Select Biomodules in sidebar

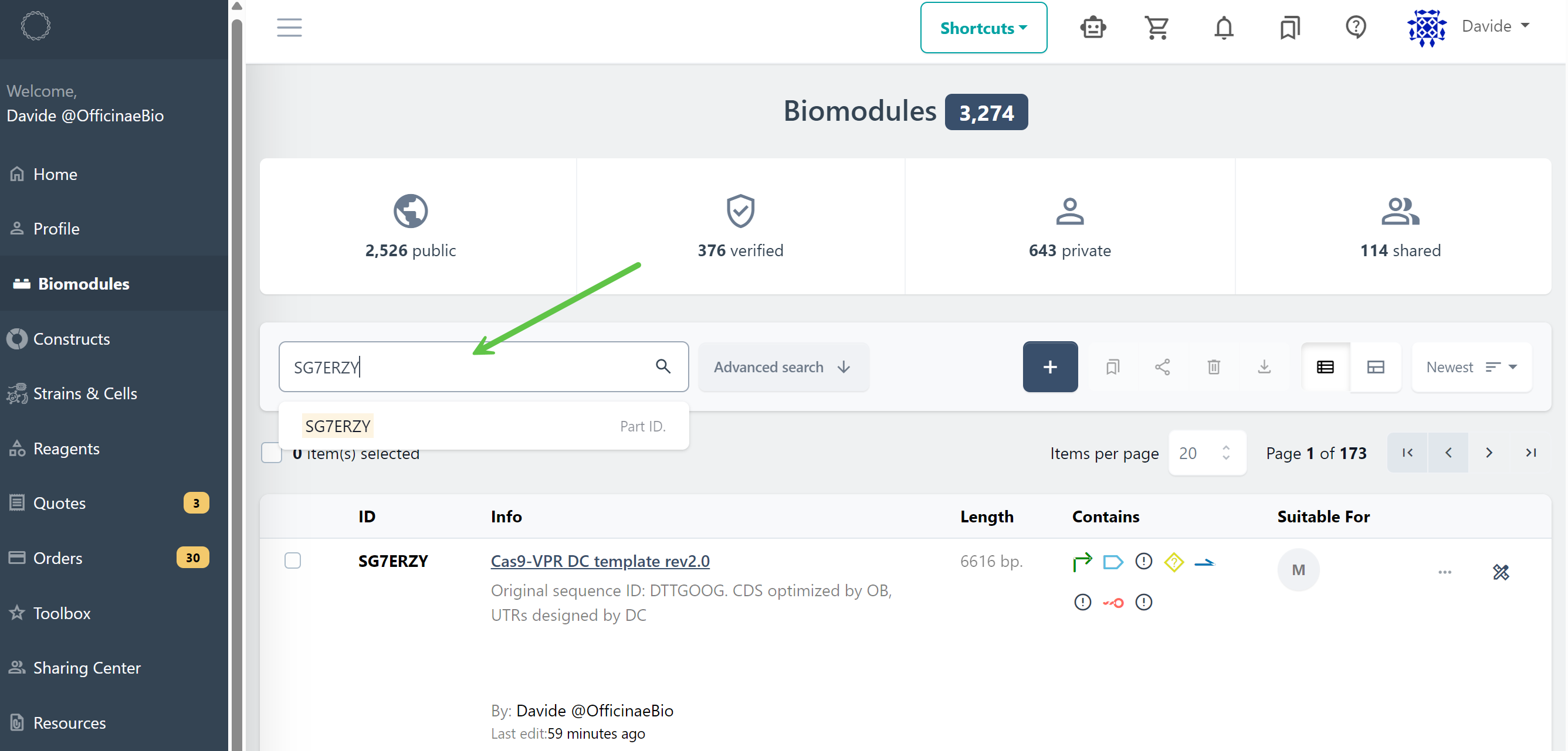pos(114,283)
